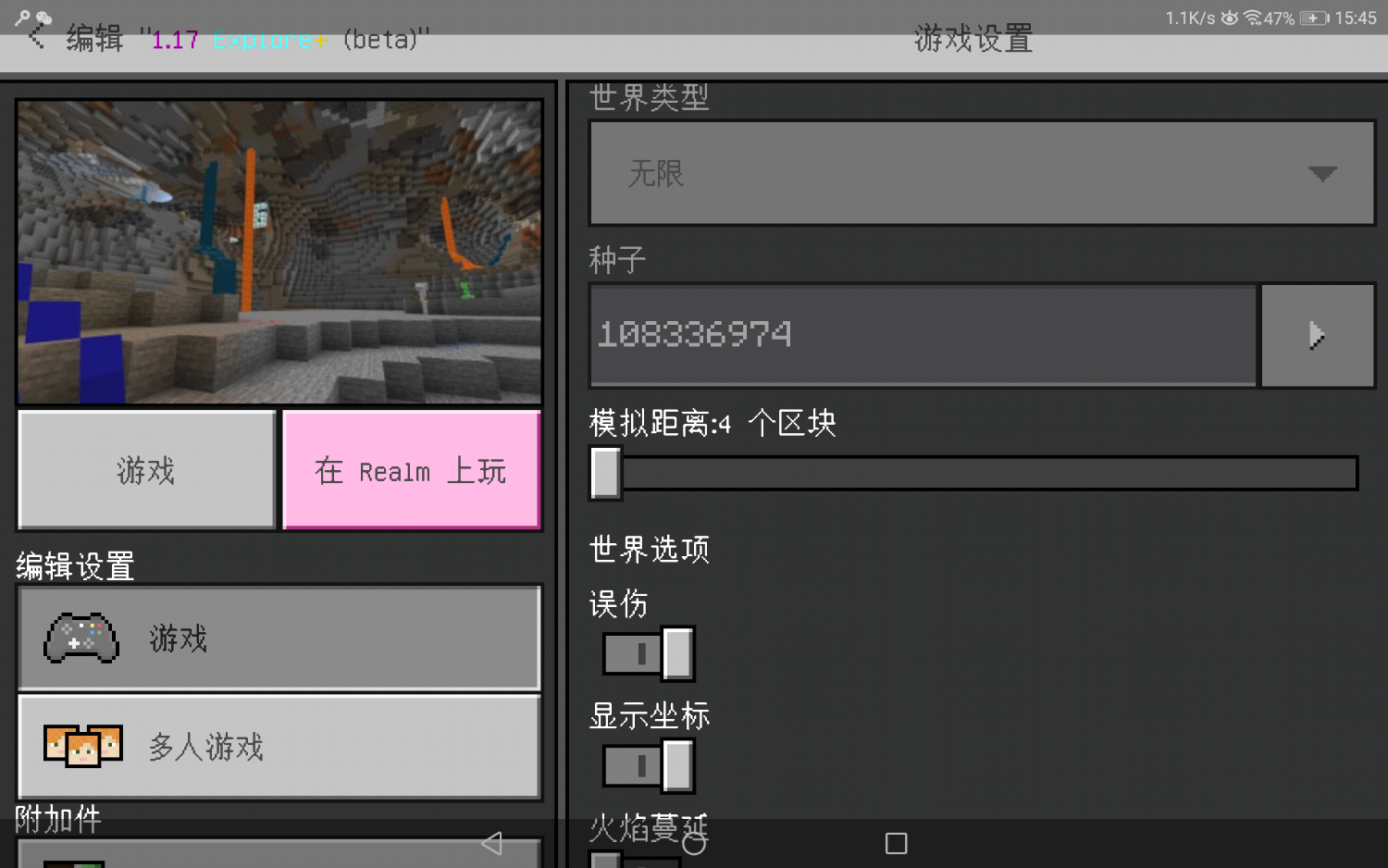
Task: Click the world preview cave thumbnail
Action: coord(279,252)
